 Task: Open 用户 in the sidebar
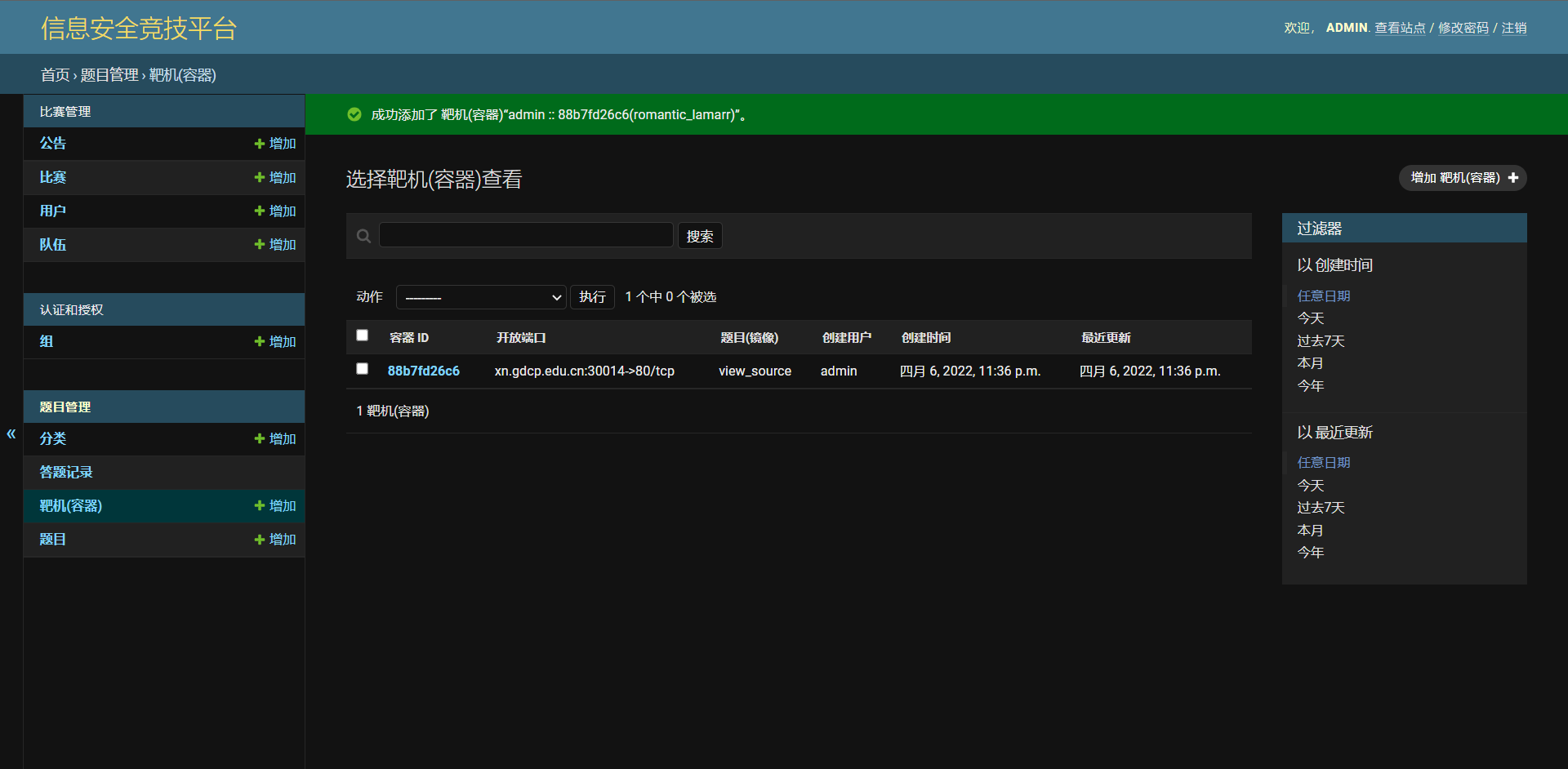[53, 211]
